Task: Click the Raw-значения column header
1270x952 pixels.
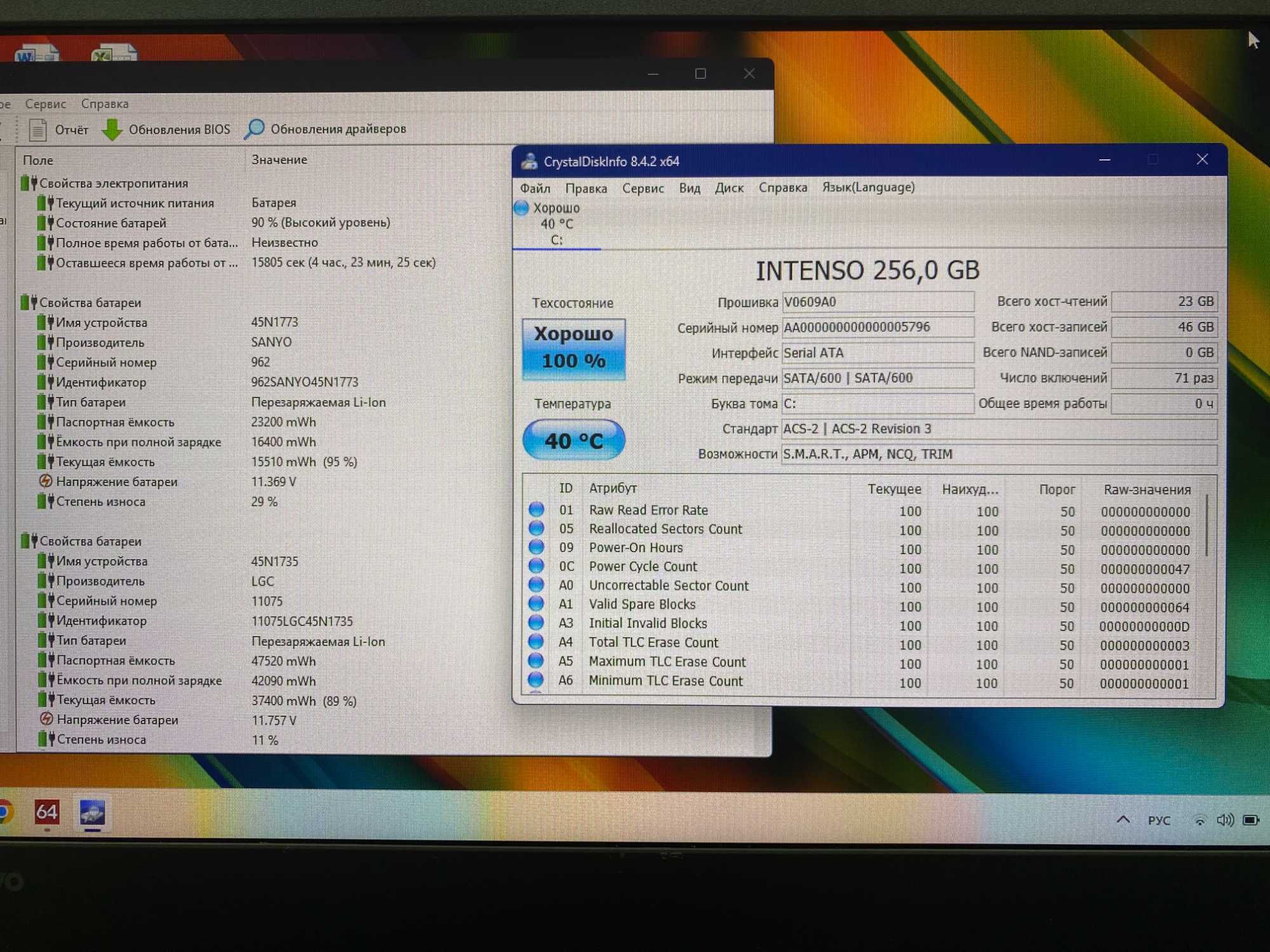Action: pyautogui.click(x=1147, y=489)
